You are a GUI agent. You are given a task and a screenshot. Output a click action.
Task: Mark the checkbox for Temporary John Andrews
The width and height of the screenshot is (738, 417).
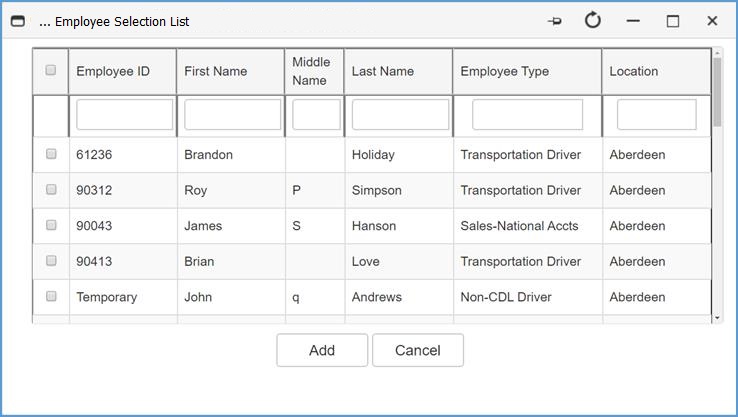[x=51, y=296]
